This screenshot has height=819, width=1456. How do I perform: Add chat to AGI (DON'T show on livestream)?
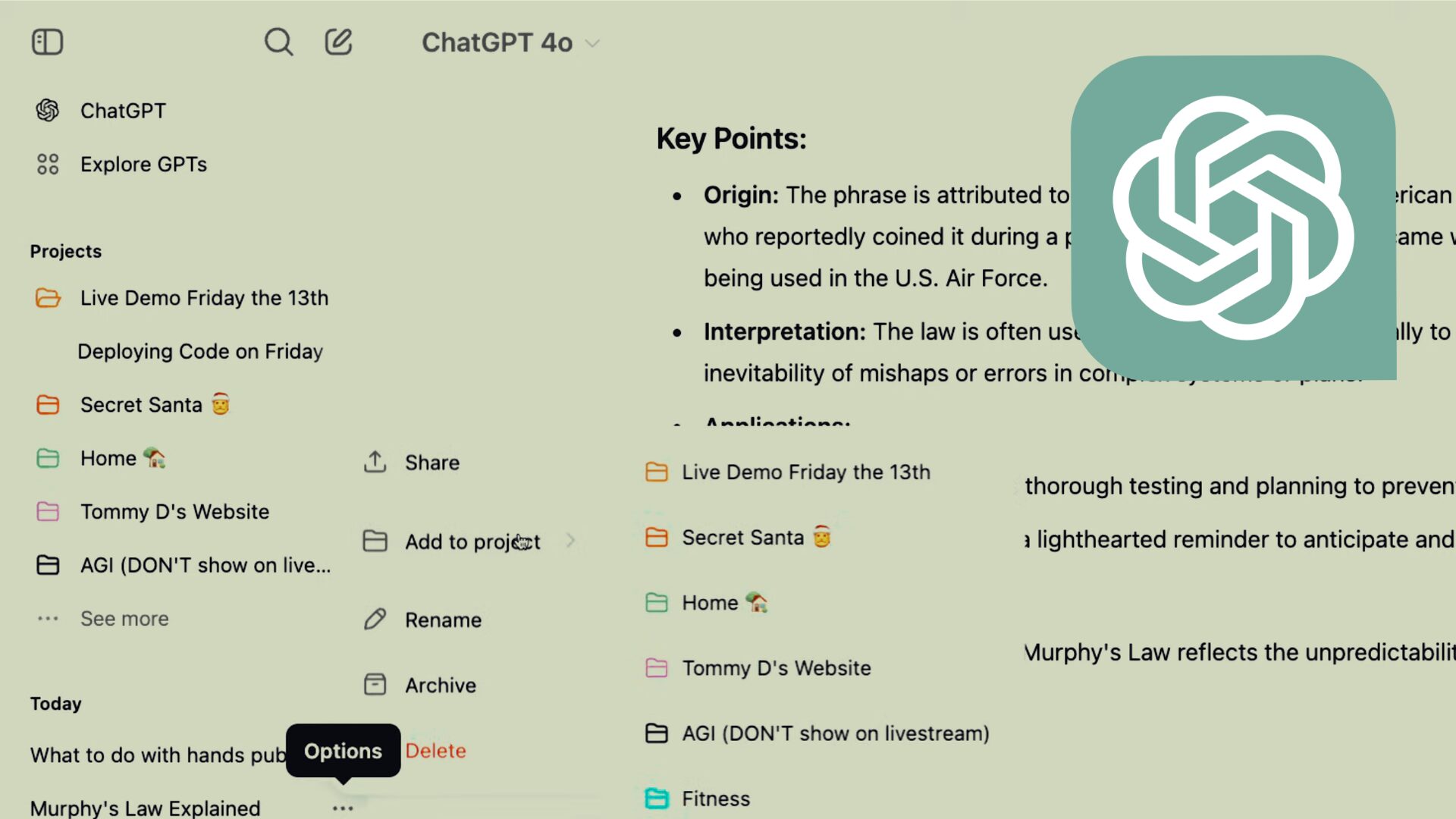(835, 733)
